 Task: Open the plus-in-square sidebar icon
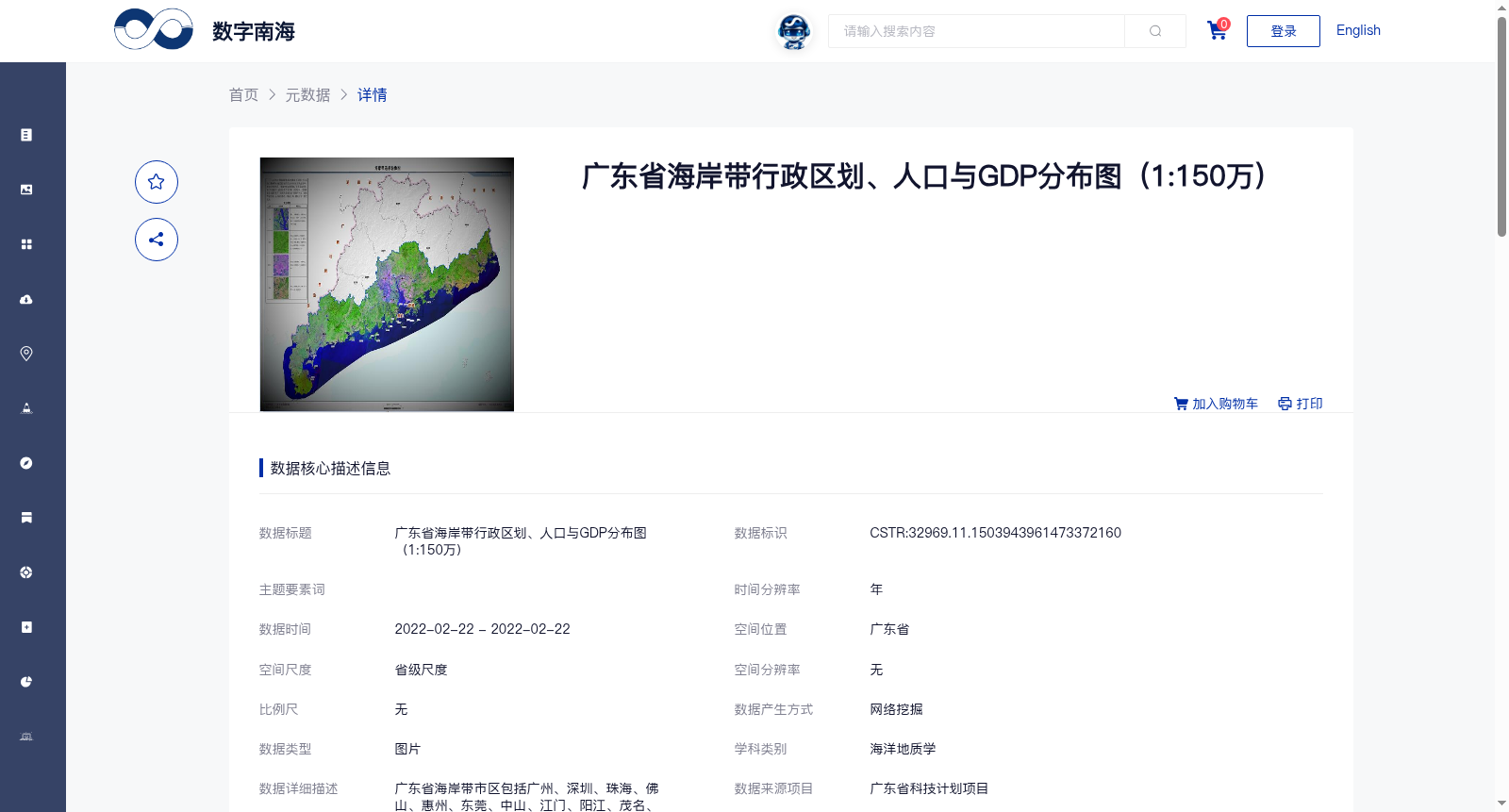[x=26, y=627]
